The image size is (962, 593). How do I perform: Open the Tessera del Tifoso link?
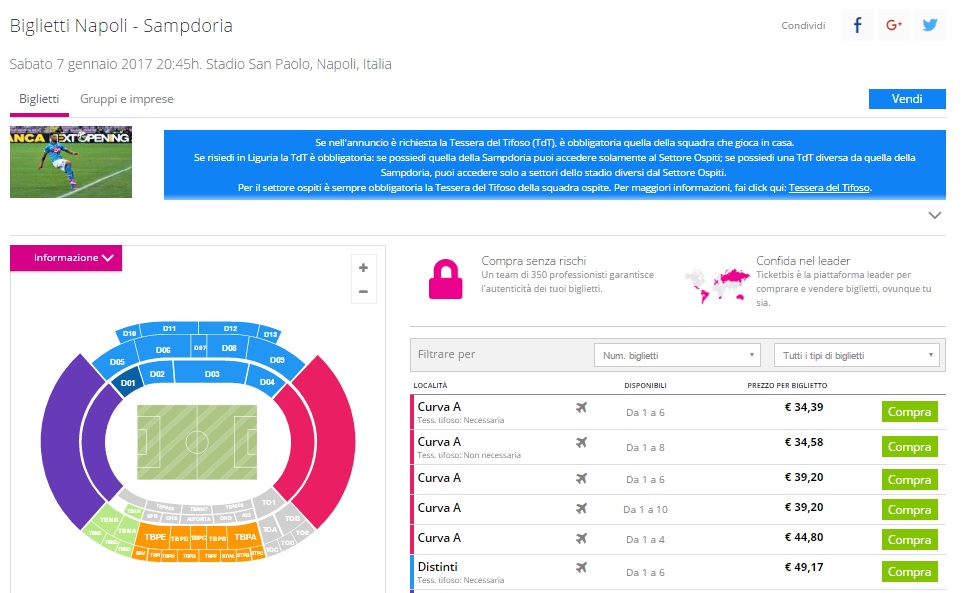829,187
